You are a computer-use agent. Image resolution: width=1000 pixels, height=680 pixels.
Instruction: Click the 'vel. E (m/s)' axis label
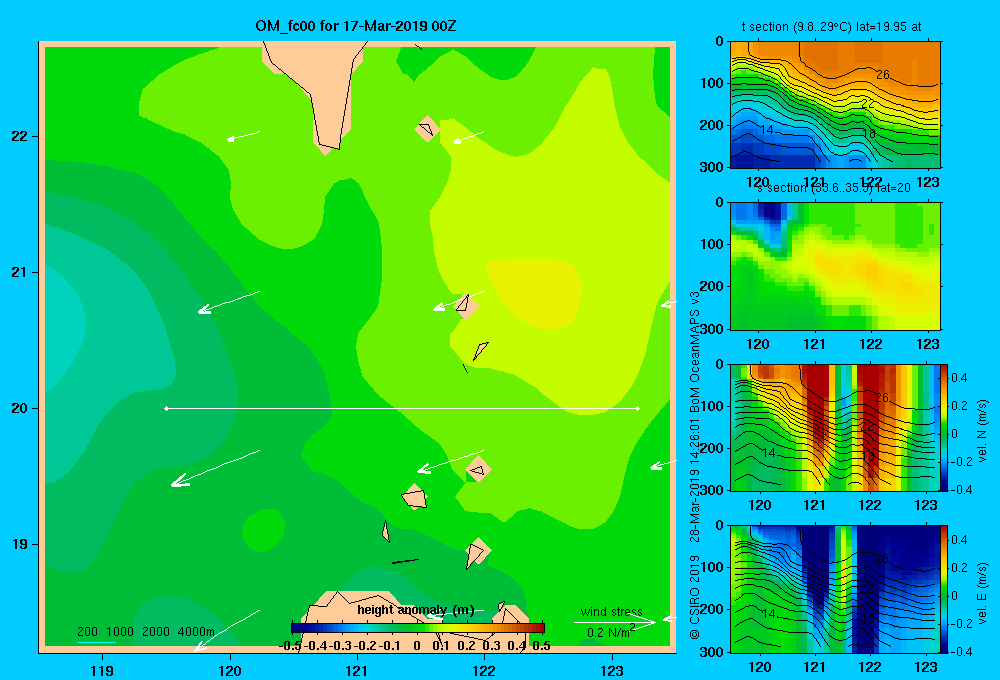click(982, 593)
